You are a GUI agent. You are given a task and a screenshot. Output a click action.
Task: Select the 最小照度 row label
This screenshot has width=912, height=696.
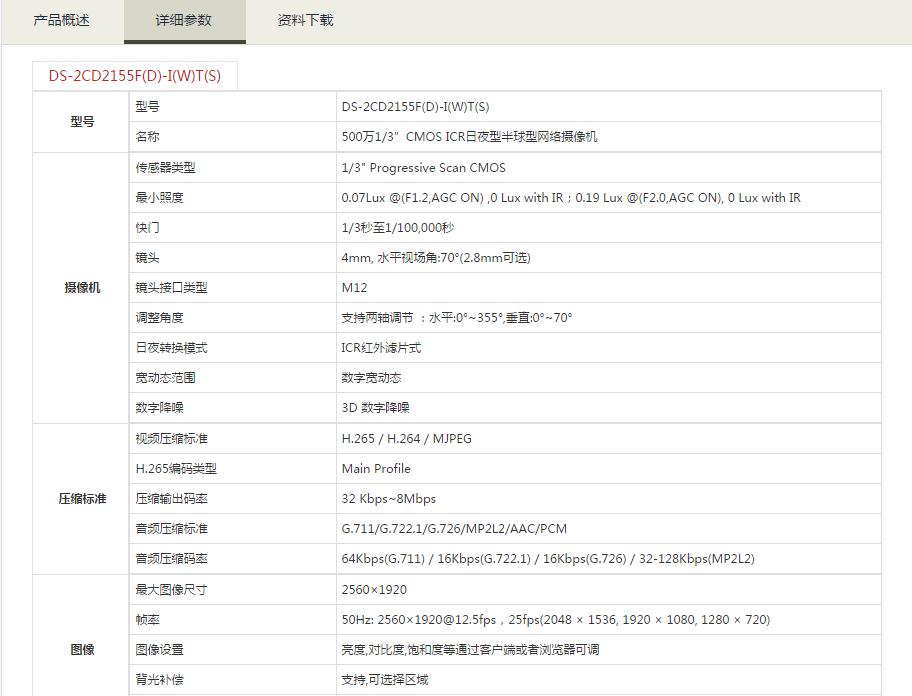[160, 198]
